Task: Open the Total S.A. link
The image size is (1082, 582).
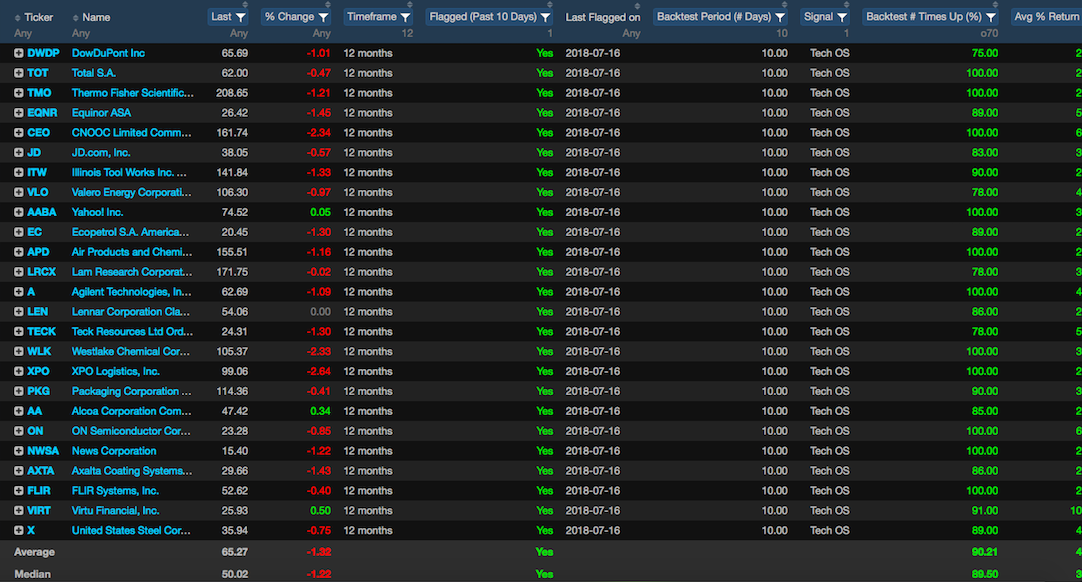Action: 94,73
